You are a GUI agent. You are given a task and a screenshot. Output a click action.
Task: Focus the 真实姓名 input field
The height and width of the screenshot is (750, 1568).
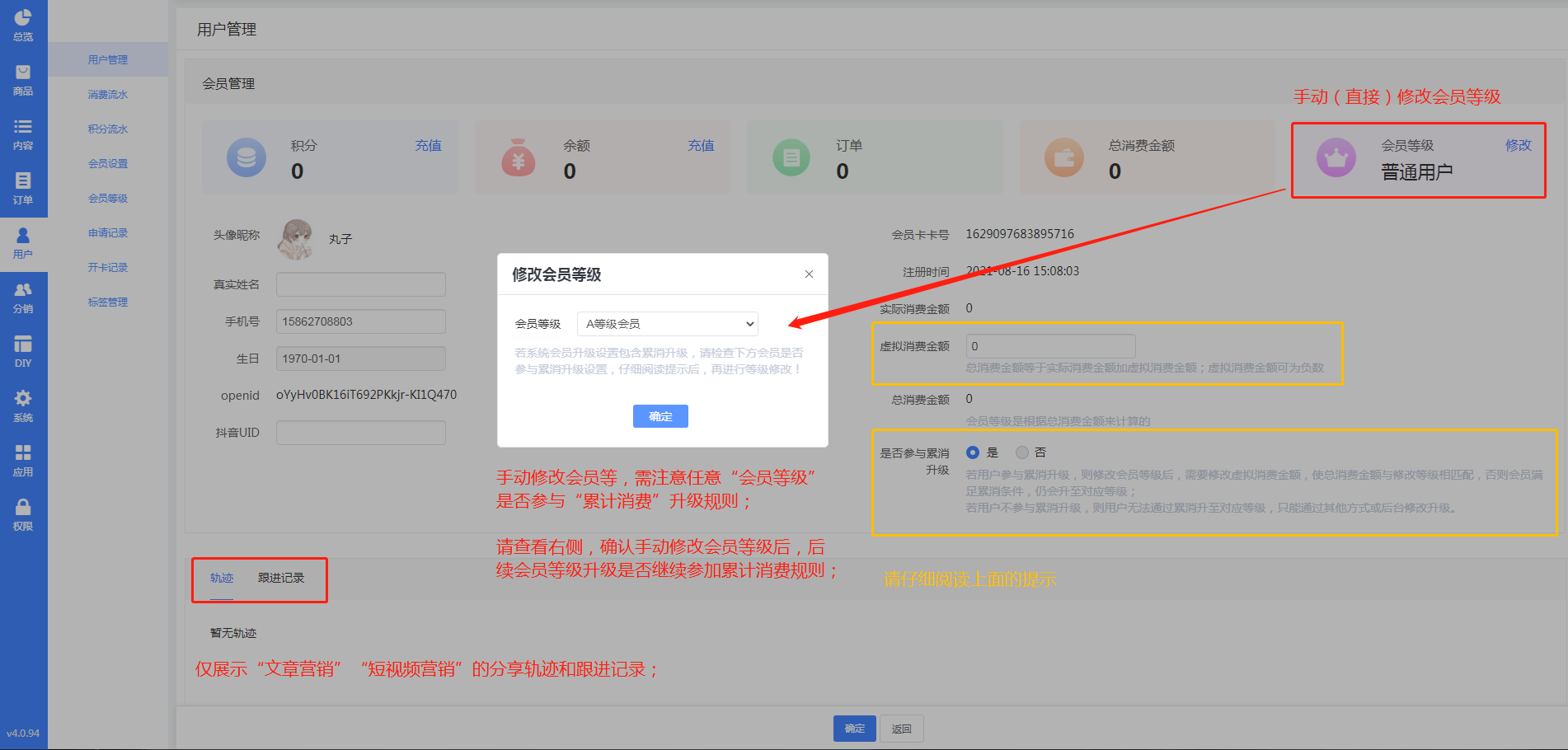[361, 284]
